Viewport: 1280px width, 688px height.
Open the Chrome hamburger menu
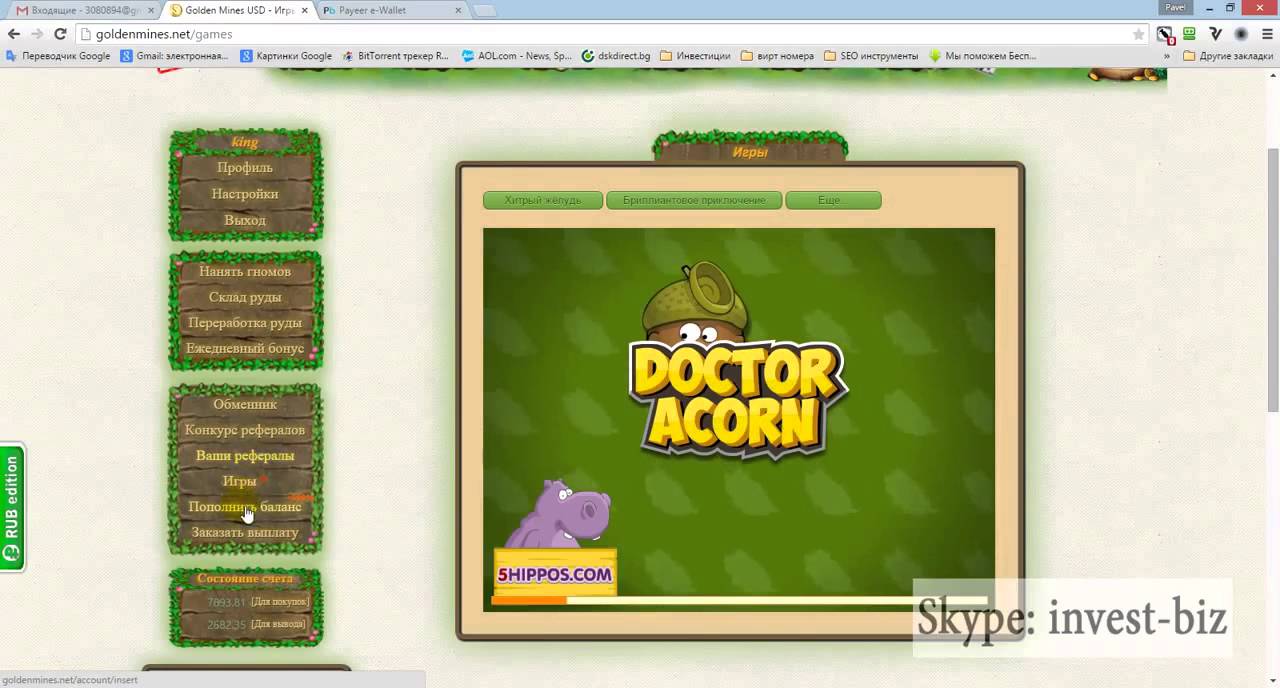point(1265,34)
